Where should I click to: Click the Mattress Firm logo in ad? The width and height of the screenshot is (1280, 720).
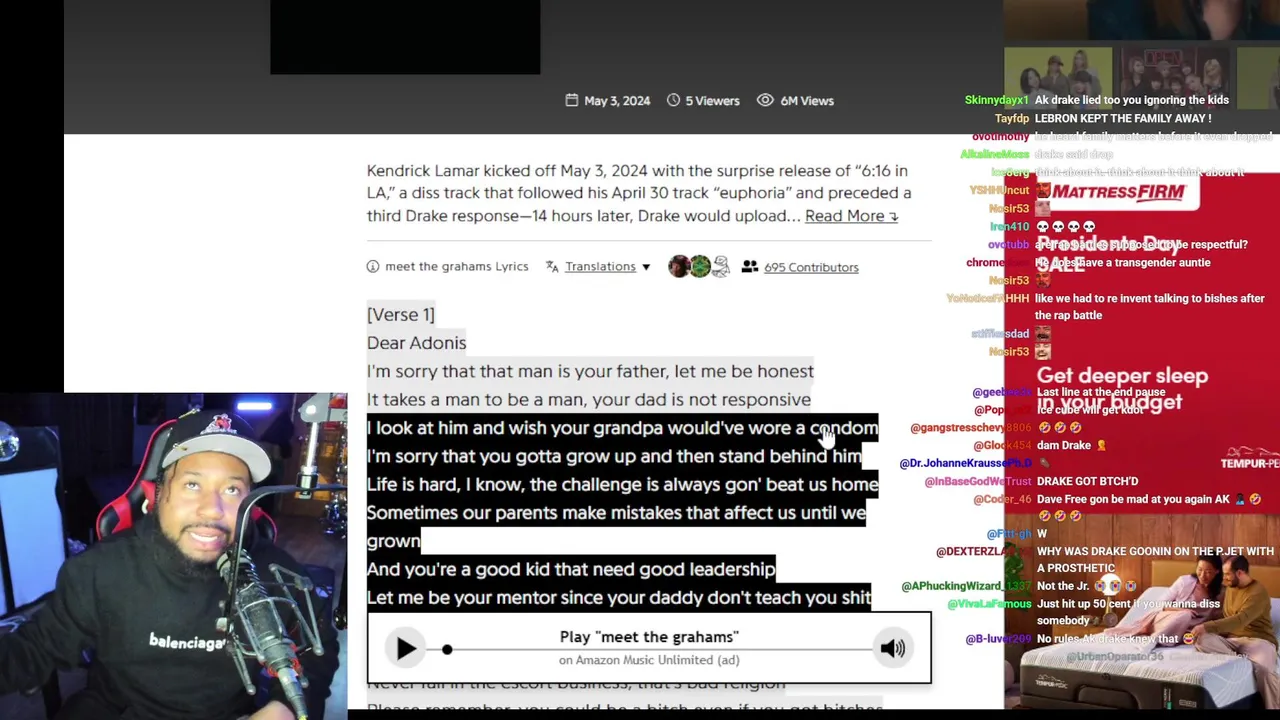[1117, 192]
